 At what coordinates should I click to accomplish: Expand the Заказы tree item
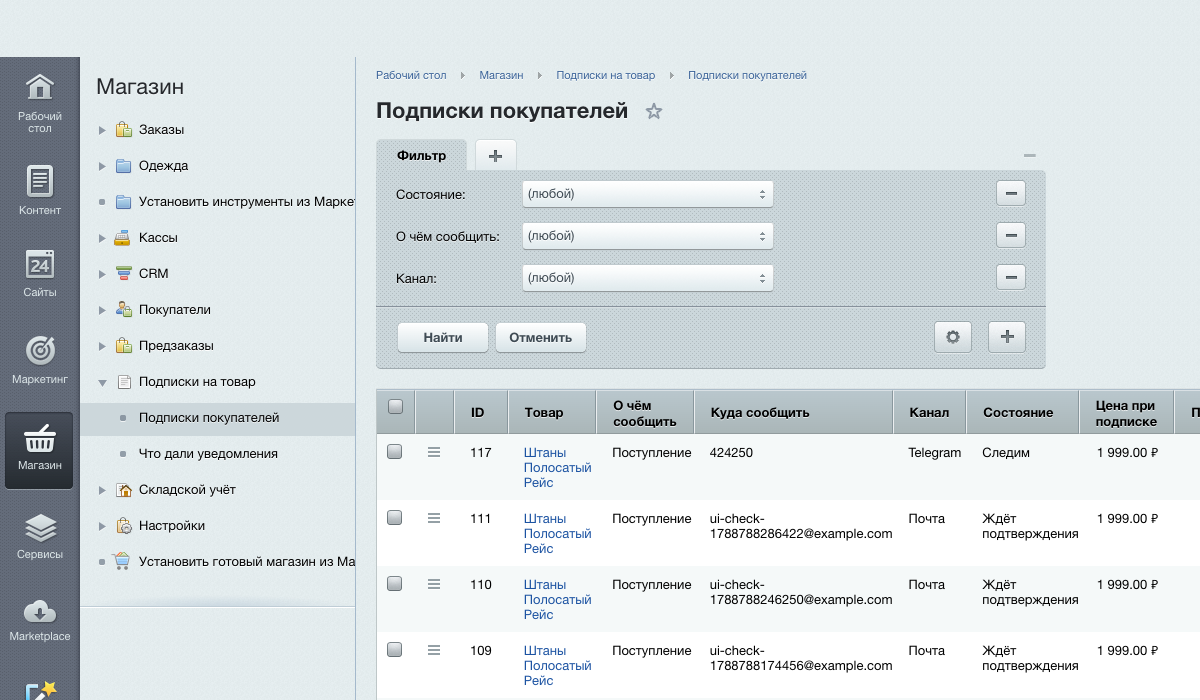click(102, 130)
